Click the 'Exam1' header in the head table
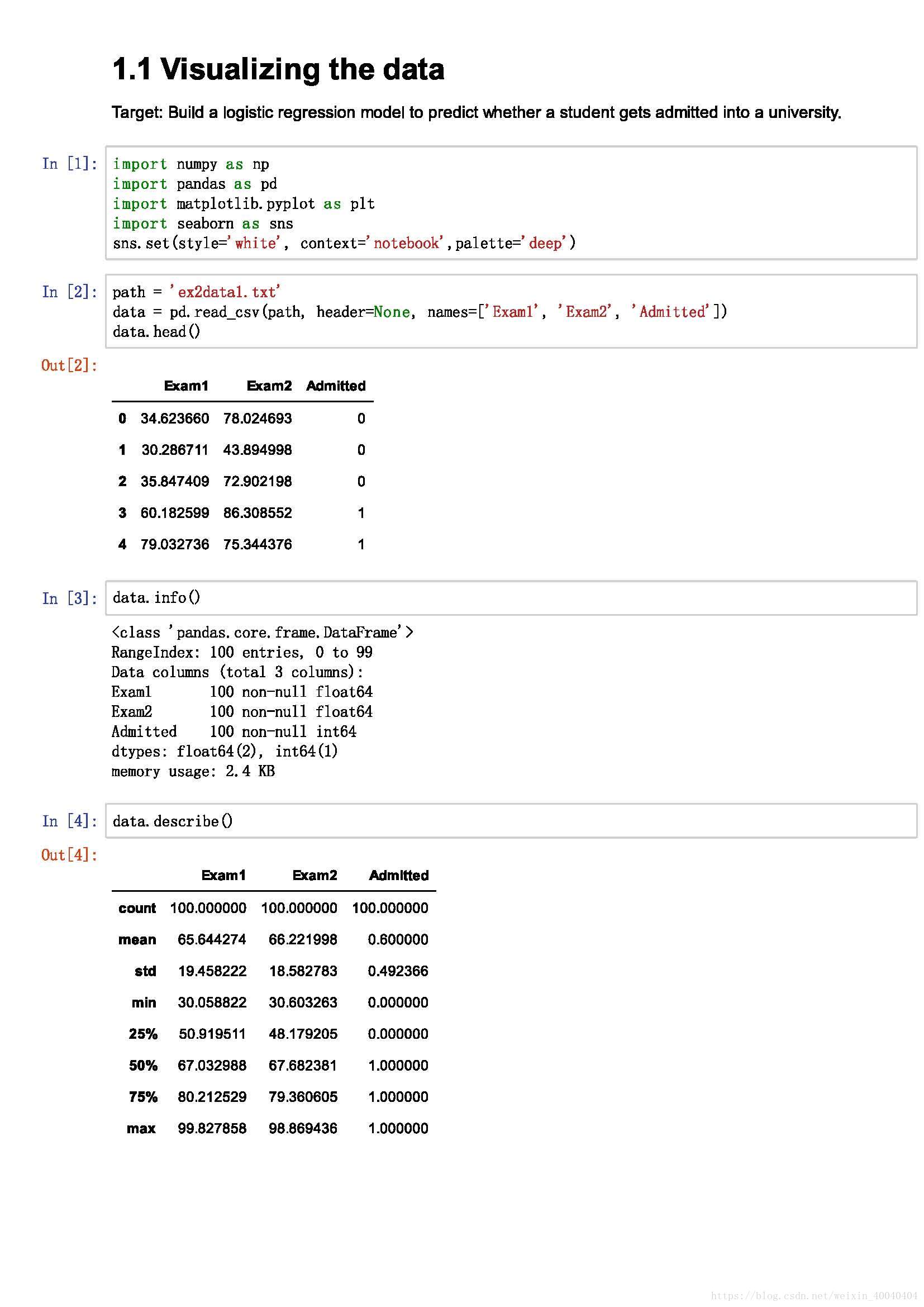Image resolution: width=924 pixels, height=1307 pixels. click(x=186, y=386)
